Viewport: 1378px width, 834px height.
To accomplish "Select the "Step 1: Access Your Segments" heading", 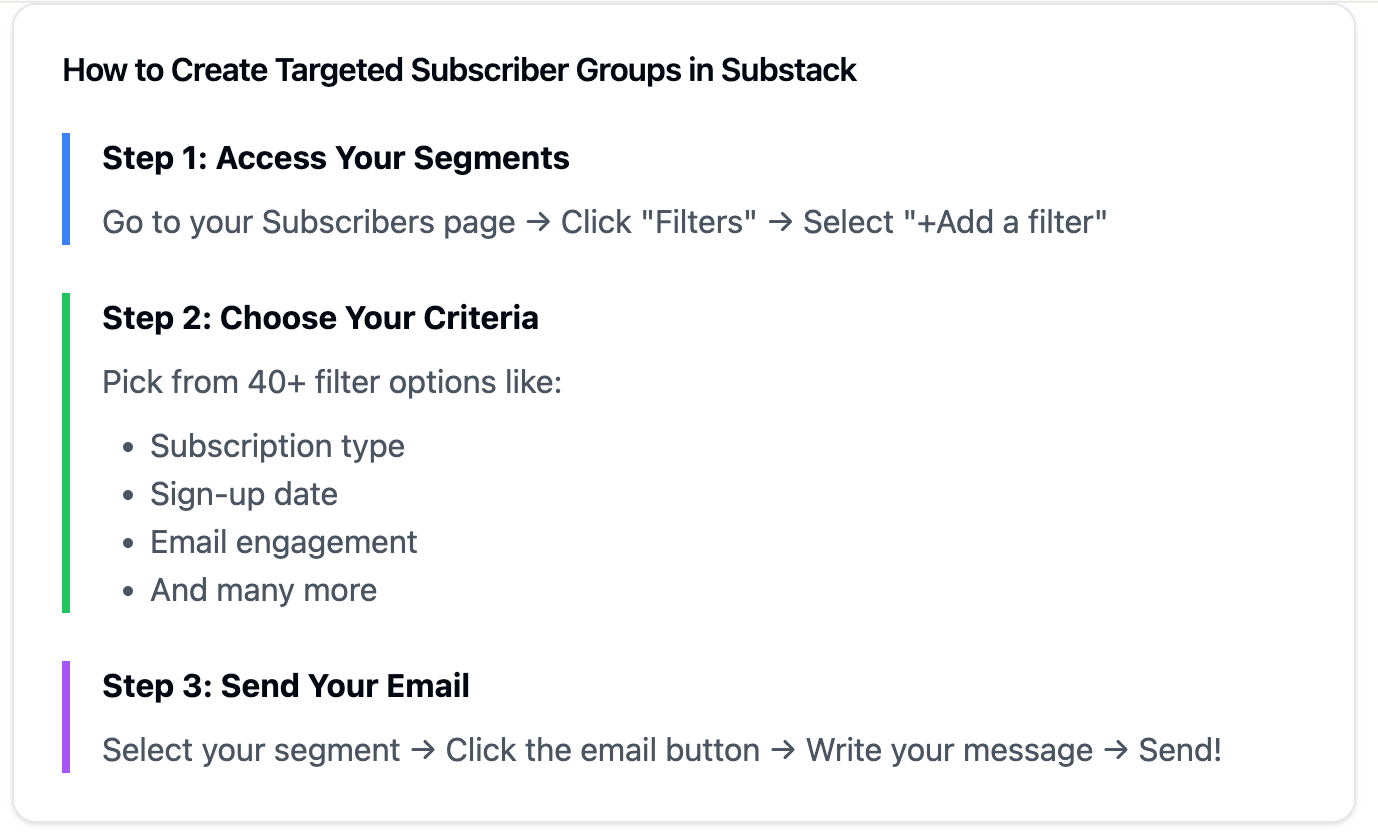I will pos(336,158).
